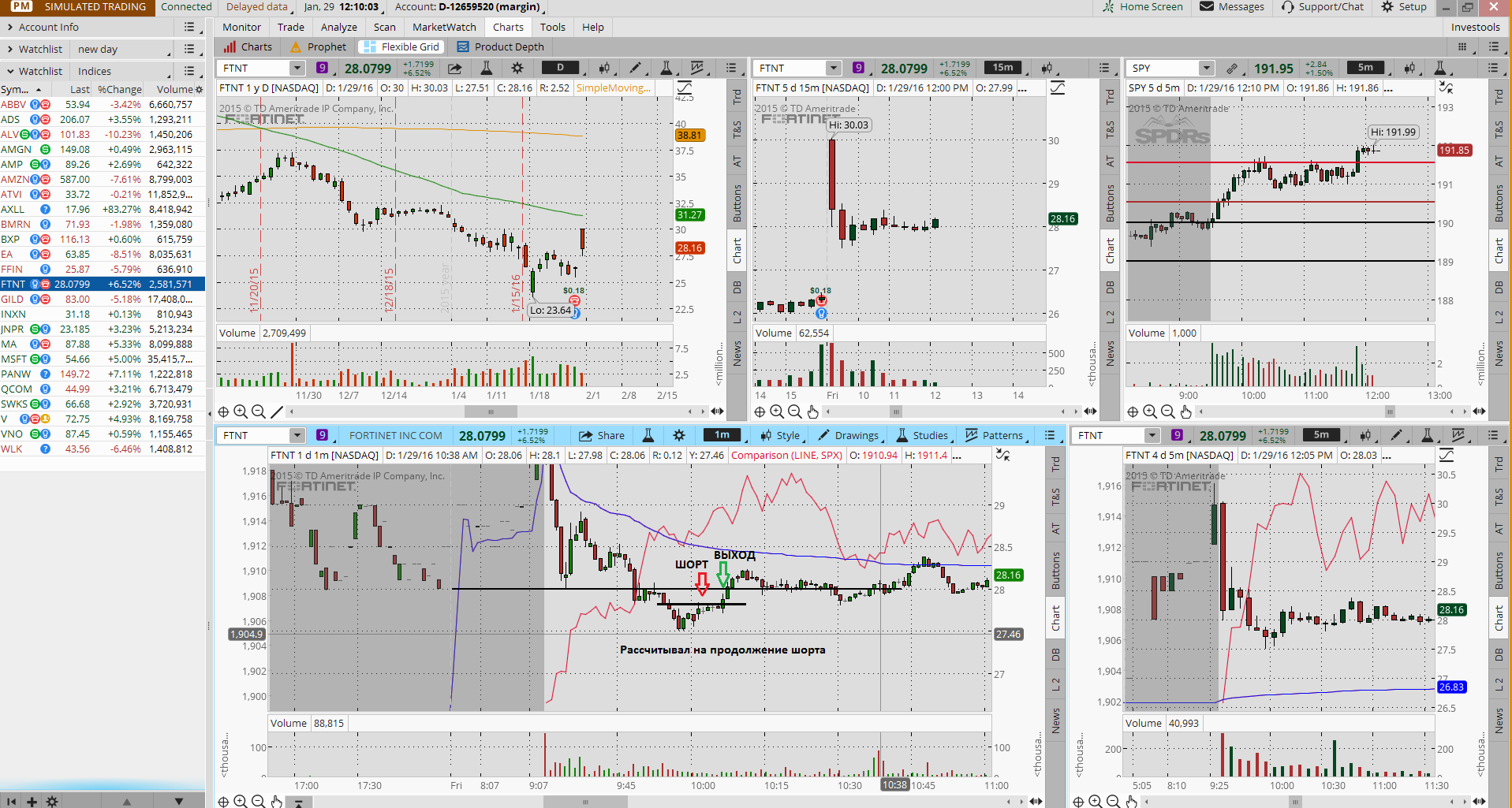This screenshot has height=808, width=1512.
Task: Click chain link icon in SPY chart toolbar
Action: coord(1232,68)
